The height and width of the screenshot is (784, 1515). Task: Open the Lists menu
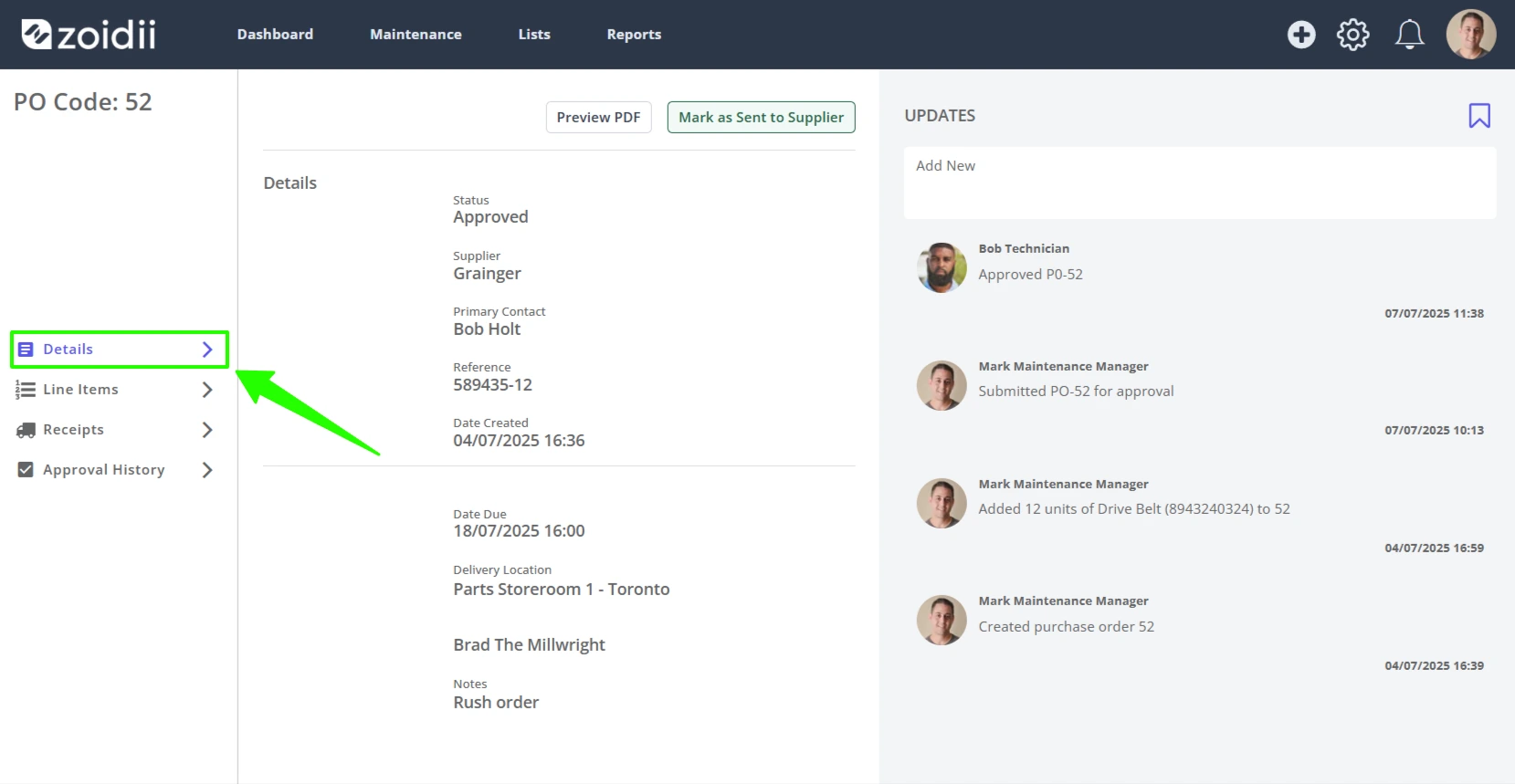(534, 35)
